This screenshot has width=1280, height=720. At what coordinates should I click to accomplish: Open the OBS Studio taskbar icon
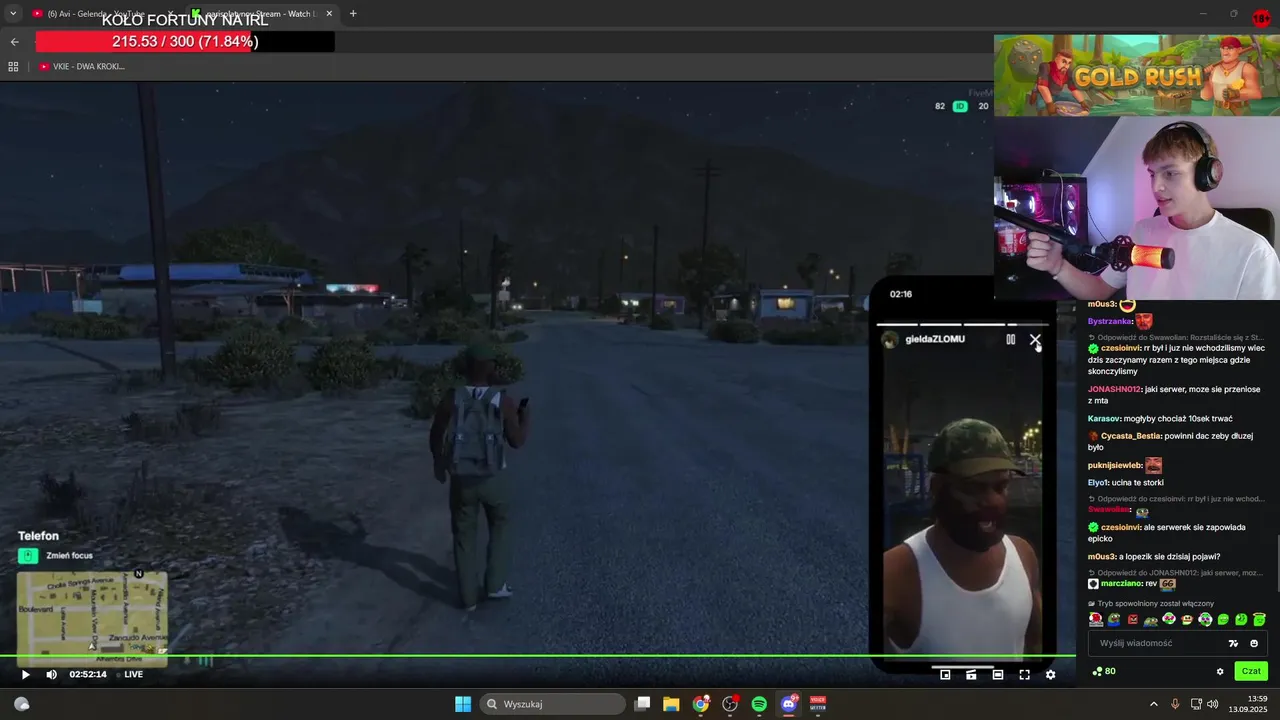tap(730, 704)
